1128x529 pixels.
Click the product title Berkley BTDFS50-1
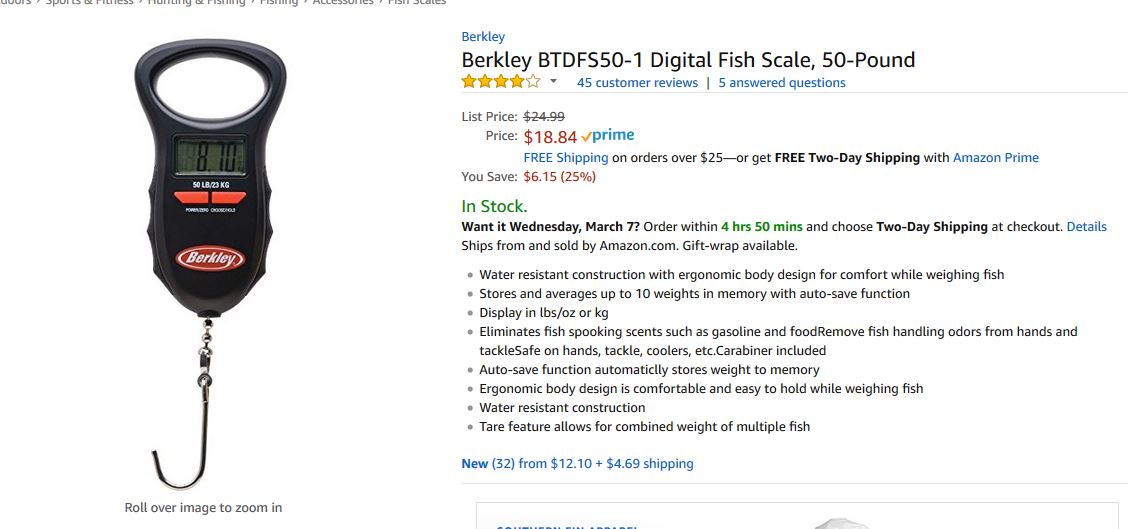point(688,60)
